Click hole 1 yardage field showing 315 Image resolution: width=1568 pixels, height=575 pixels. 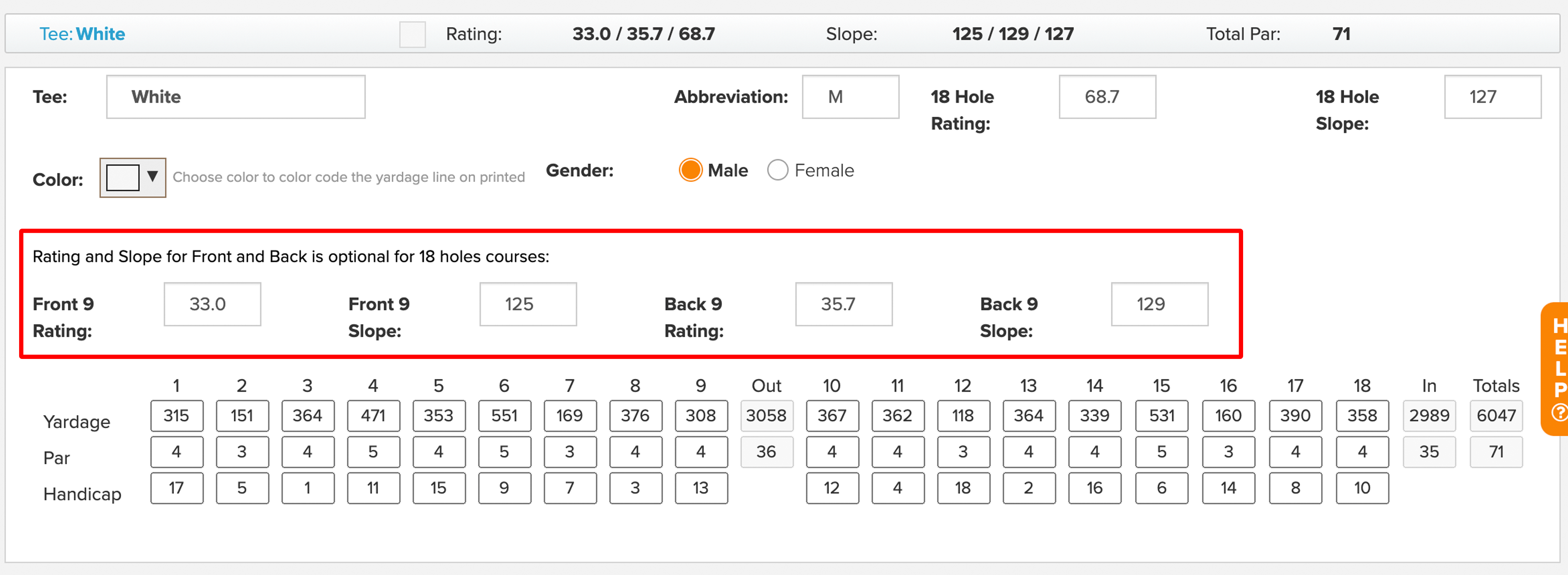click(176, 416)
